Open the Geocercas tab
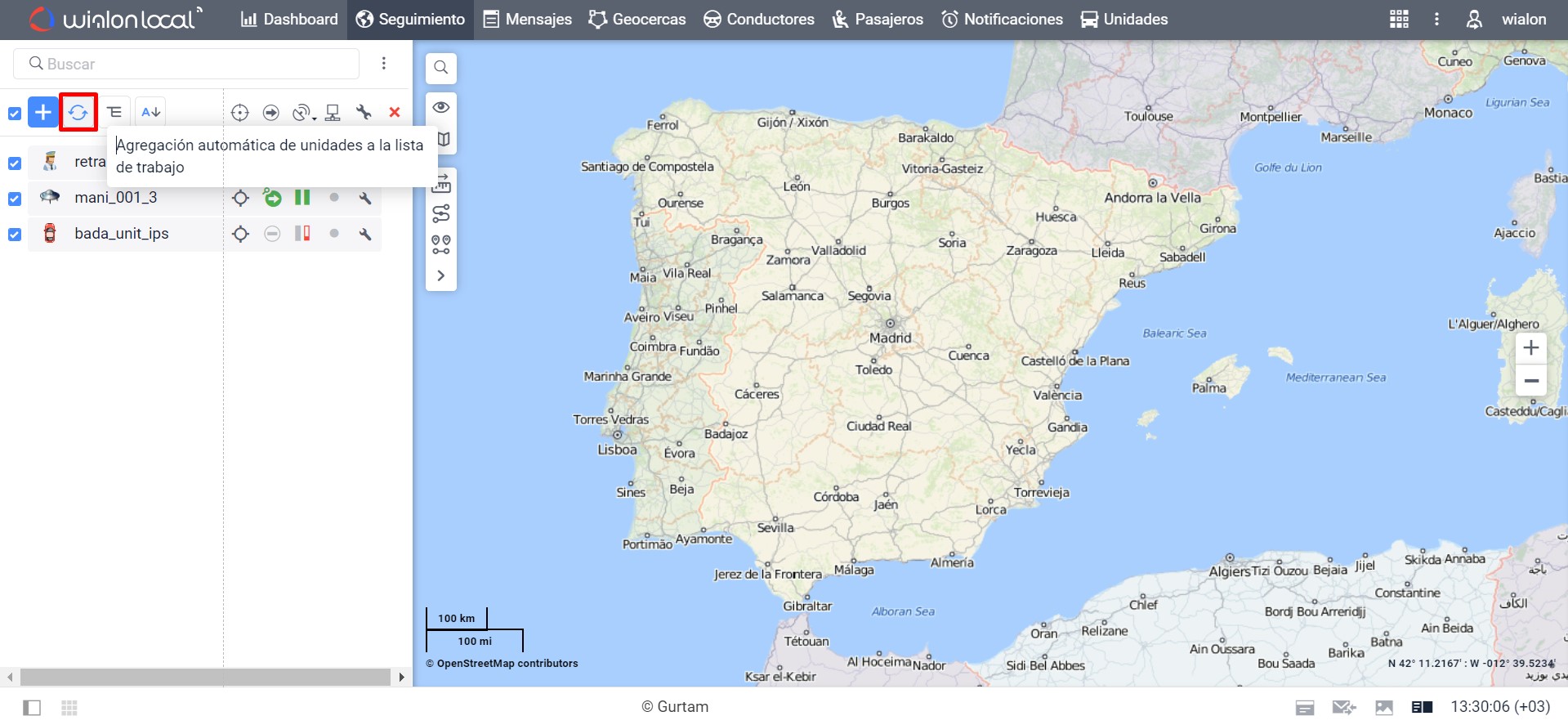This screenshot has height=725, width=1568. pos(637,19)
